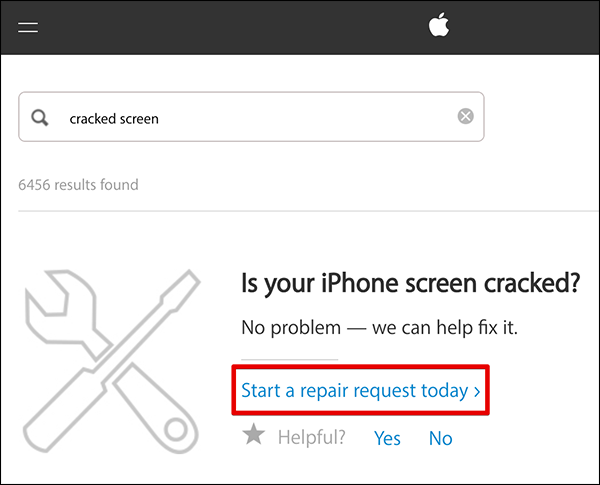The width and height of the screenshot is (600, 485).
Task: Click the magnifying glass search icon
Action: coord(40,117)
